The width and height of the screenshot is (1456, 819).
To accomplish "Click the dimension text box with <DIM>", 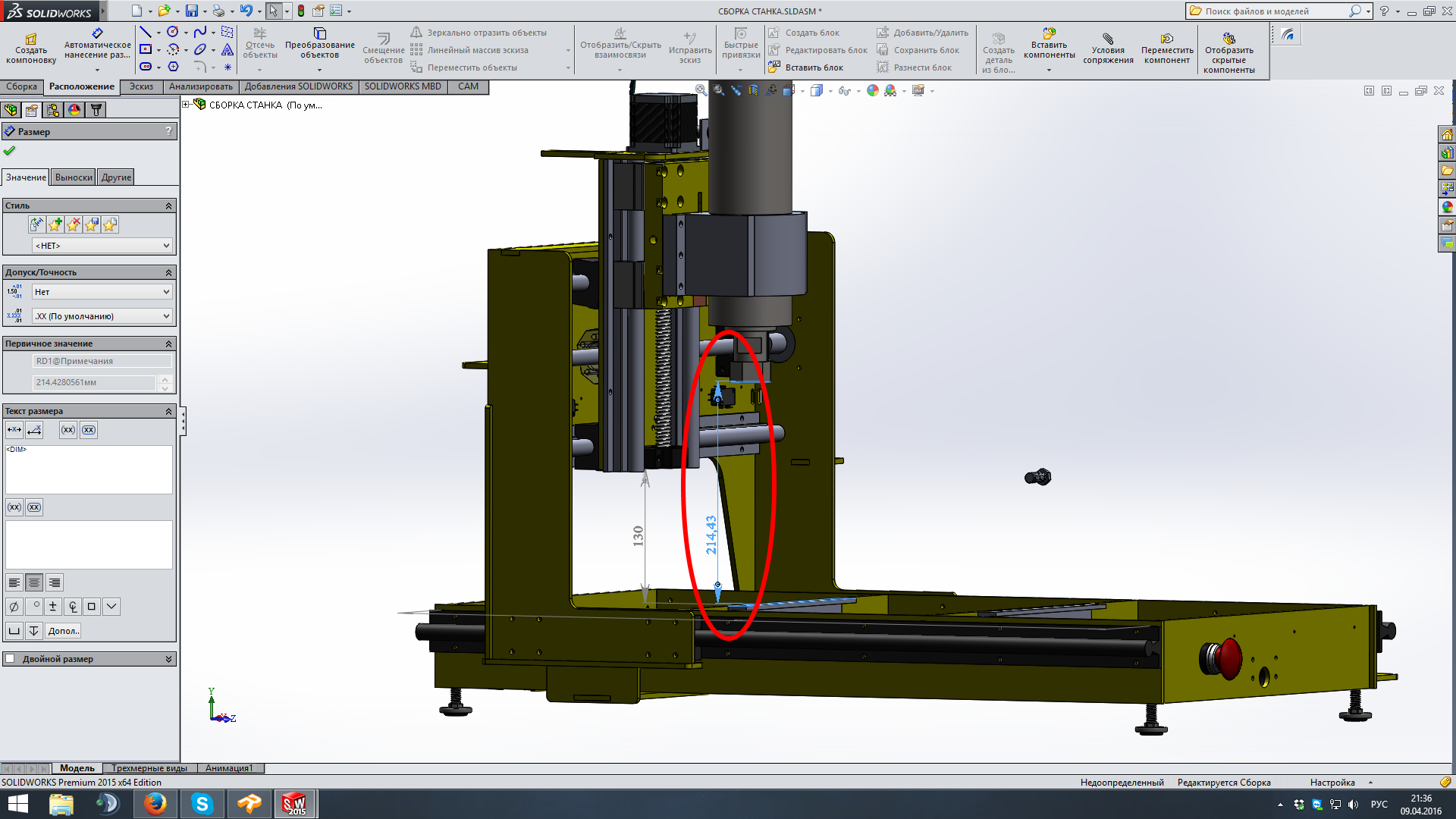I will click(89, 469).
